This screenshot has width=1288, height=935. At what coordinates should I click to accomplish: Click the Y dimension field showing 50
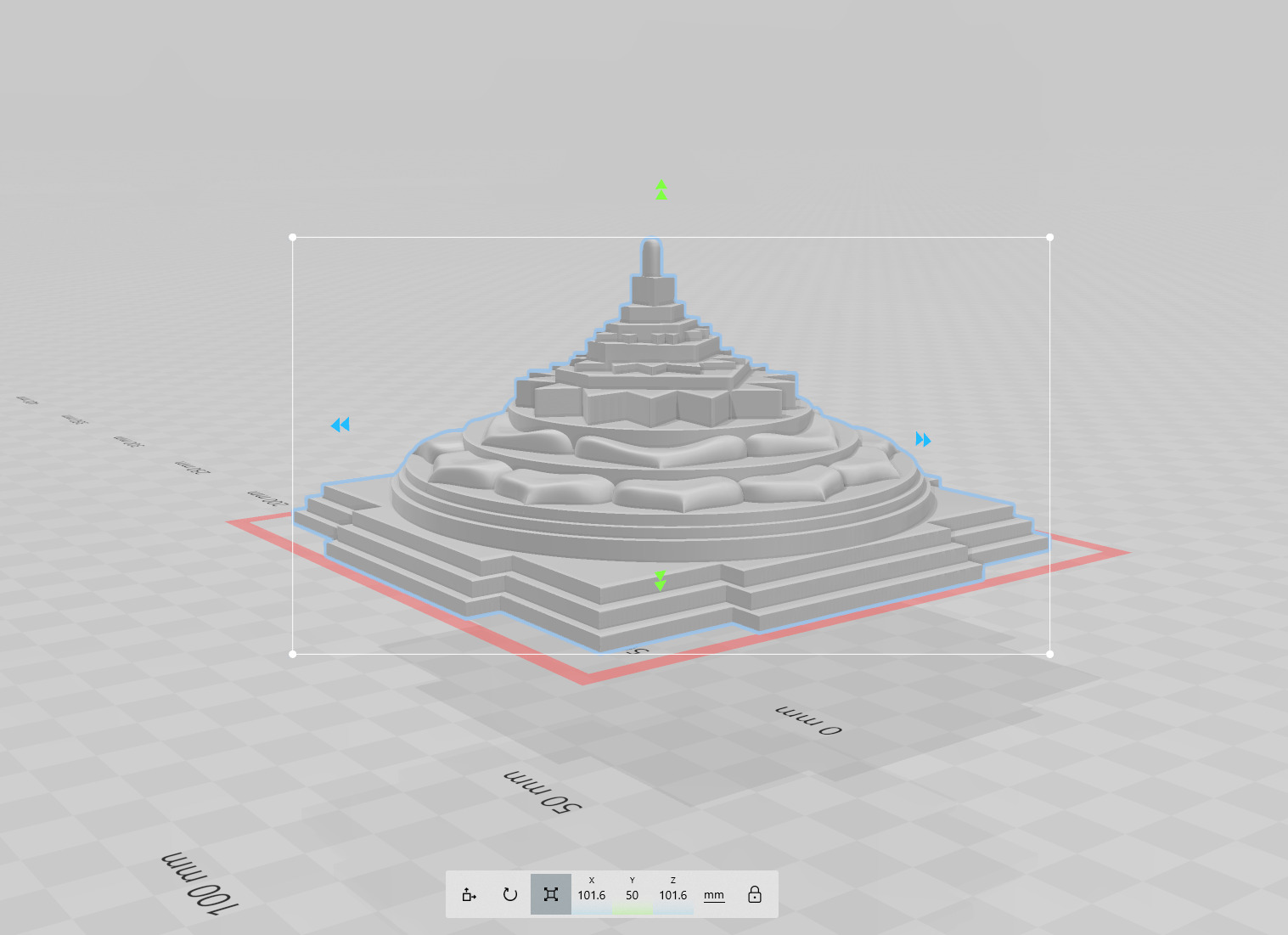[633, 894]
